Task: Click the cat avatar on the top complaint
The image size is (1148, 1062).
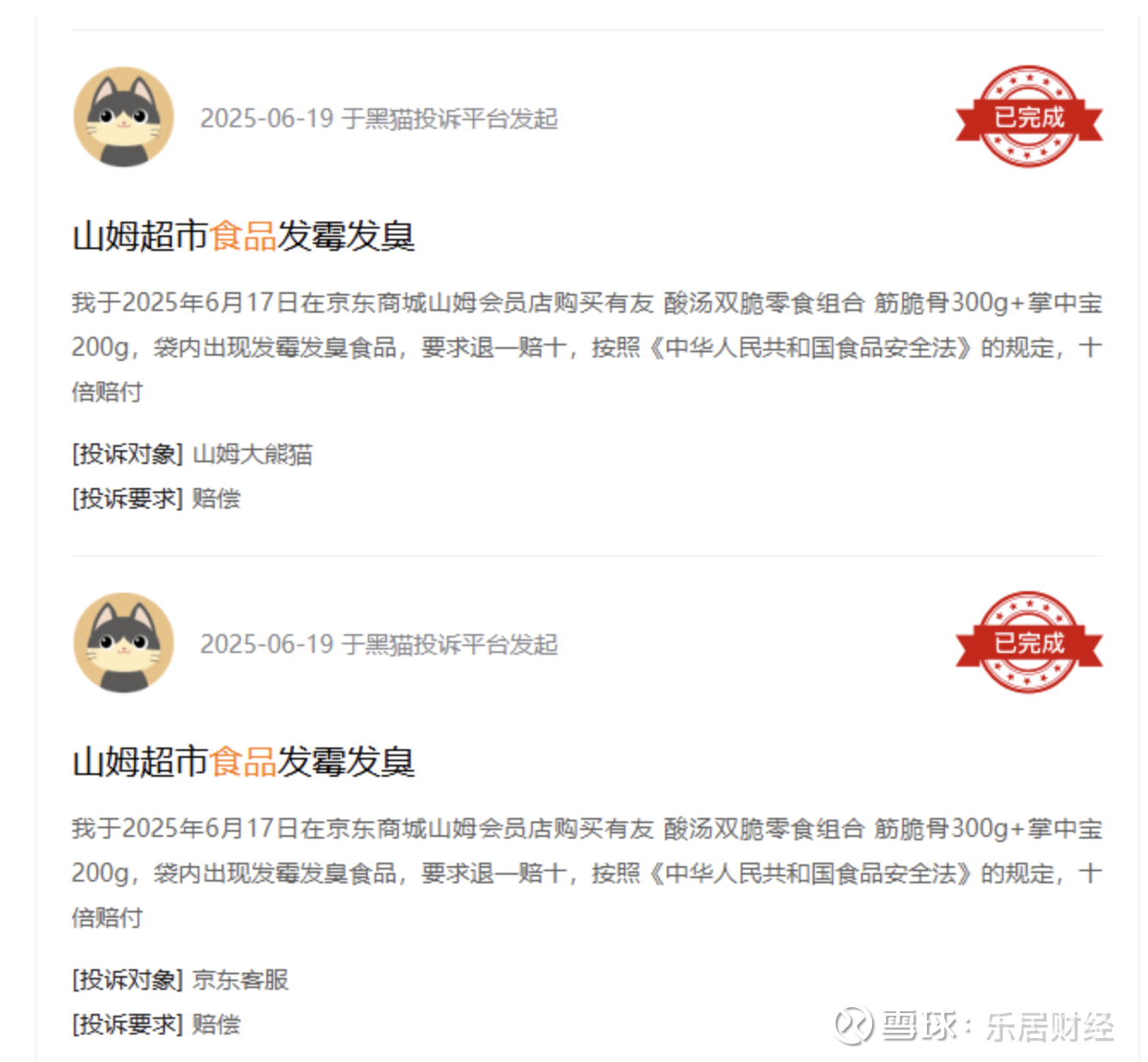Action: coord(124,117)
